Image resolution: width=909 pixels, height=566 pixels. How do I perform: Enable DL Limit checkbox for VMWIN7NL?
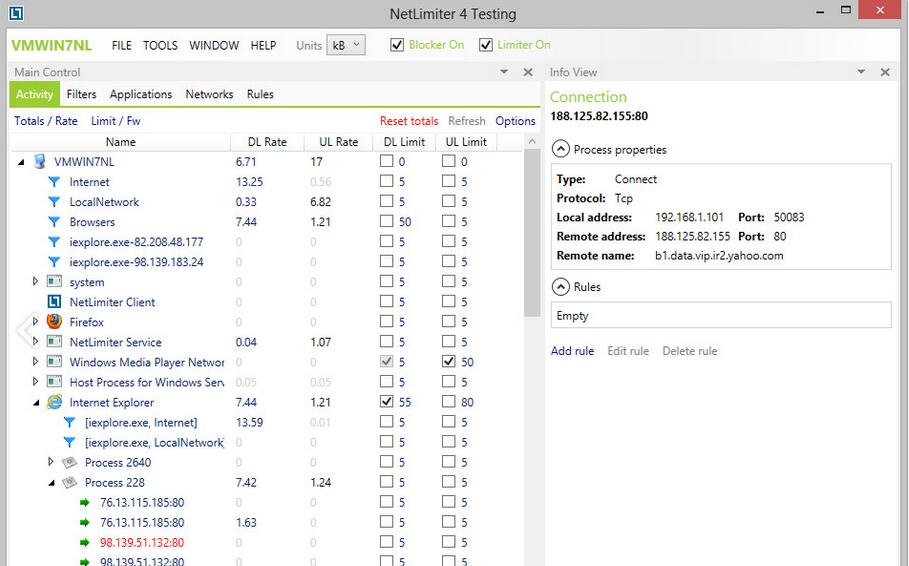click(387, 161)
